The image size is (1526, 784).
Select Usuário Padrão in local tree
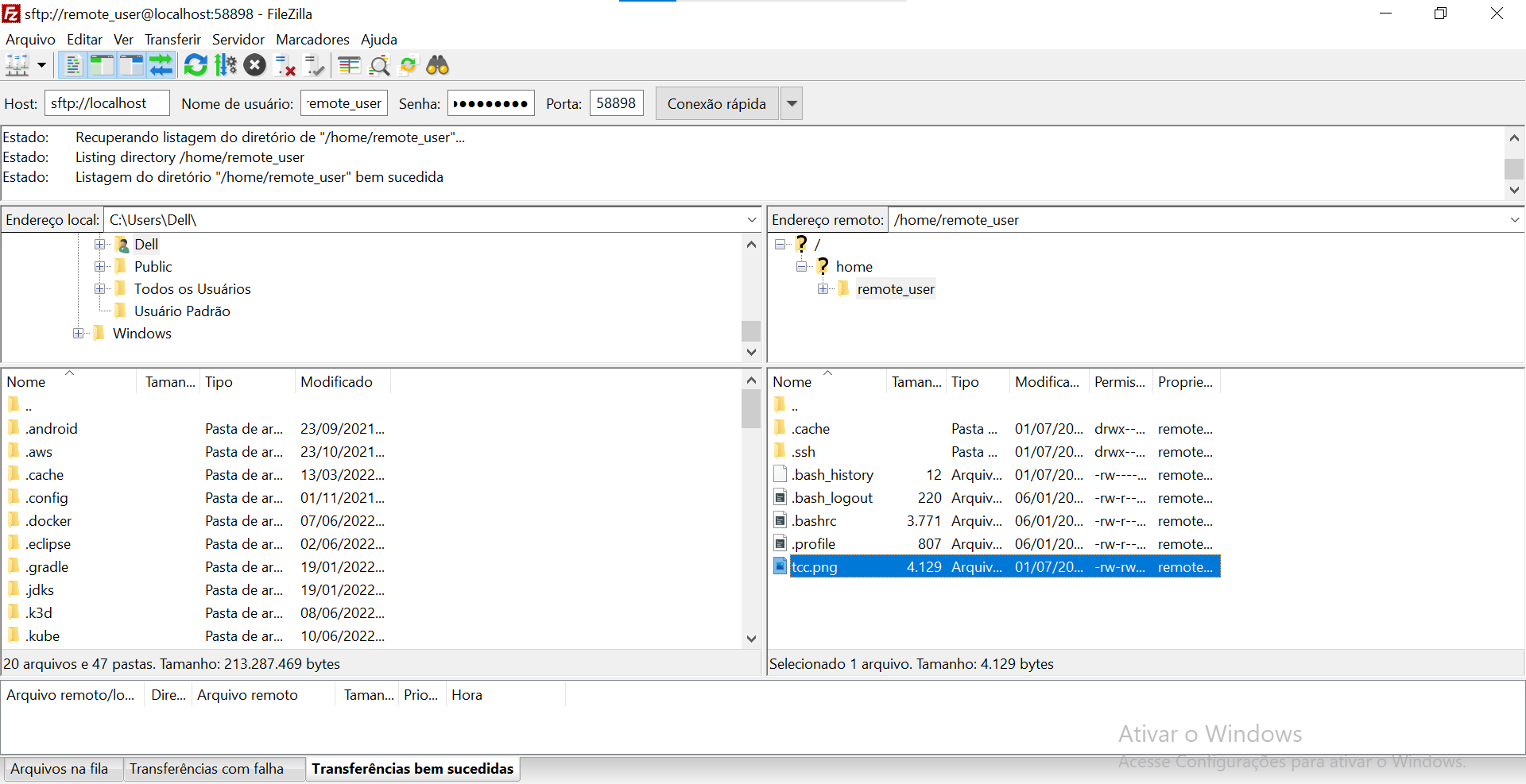point(182,311)
